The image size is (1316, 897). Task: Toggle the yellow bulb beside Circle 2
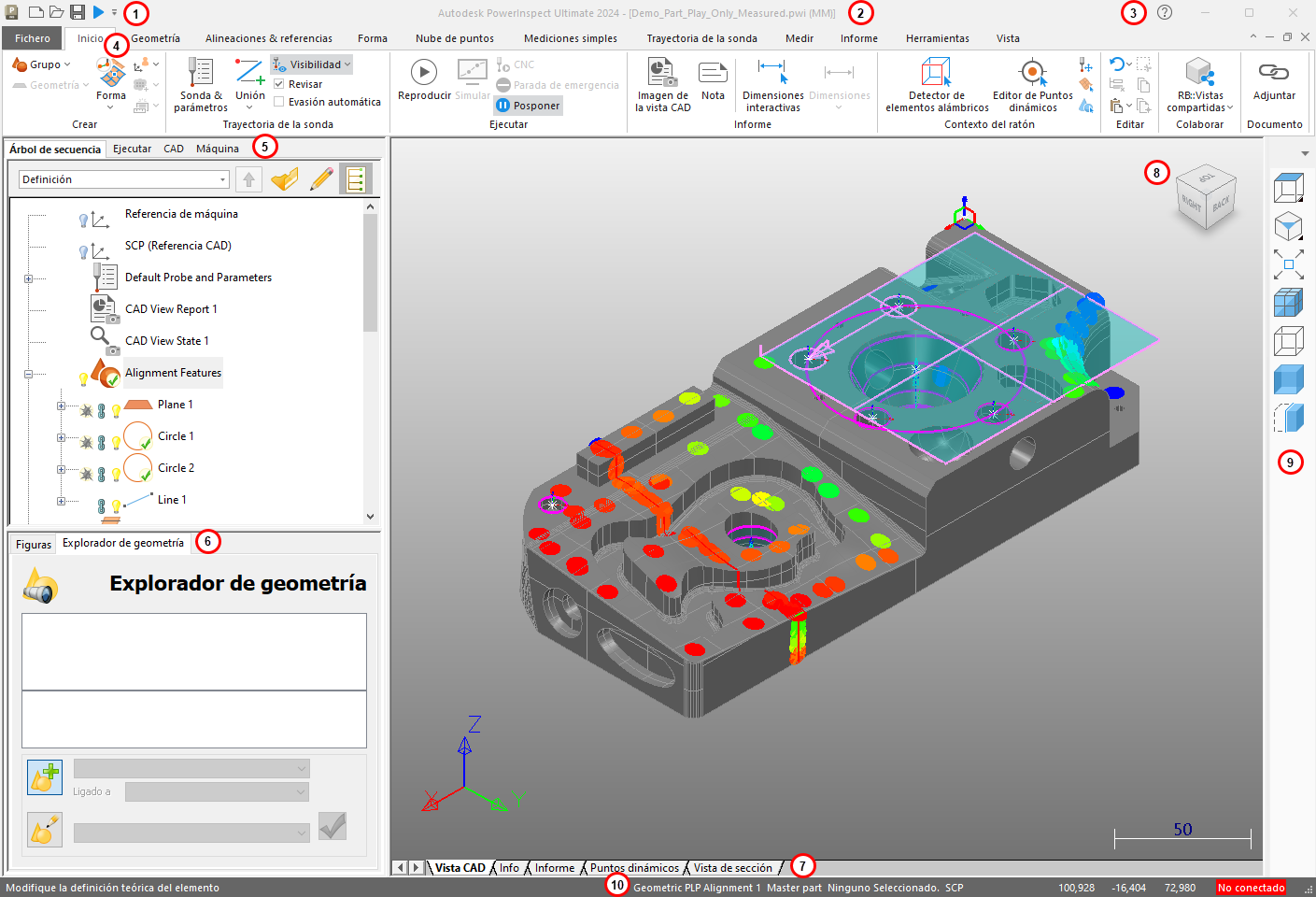pos(116,474)
